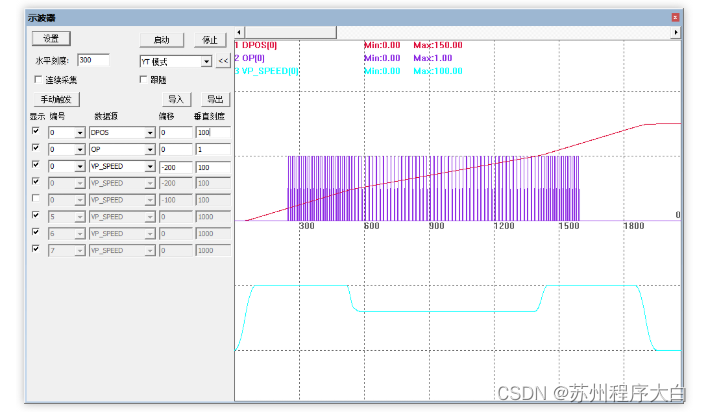Click the 导出 export button

pyautogui.click(x=214, y=100)
